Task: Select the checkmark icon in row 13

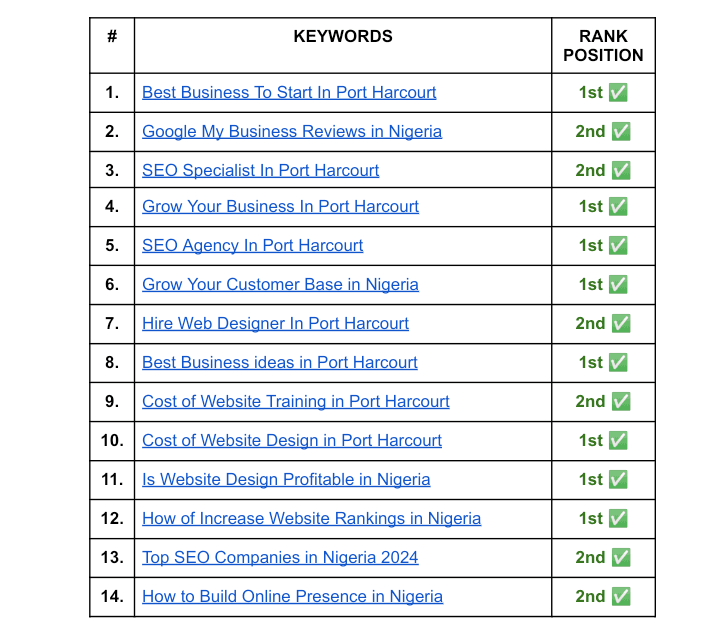Action: [621, 558]
